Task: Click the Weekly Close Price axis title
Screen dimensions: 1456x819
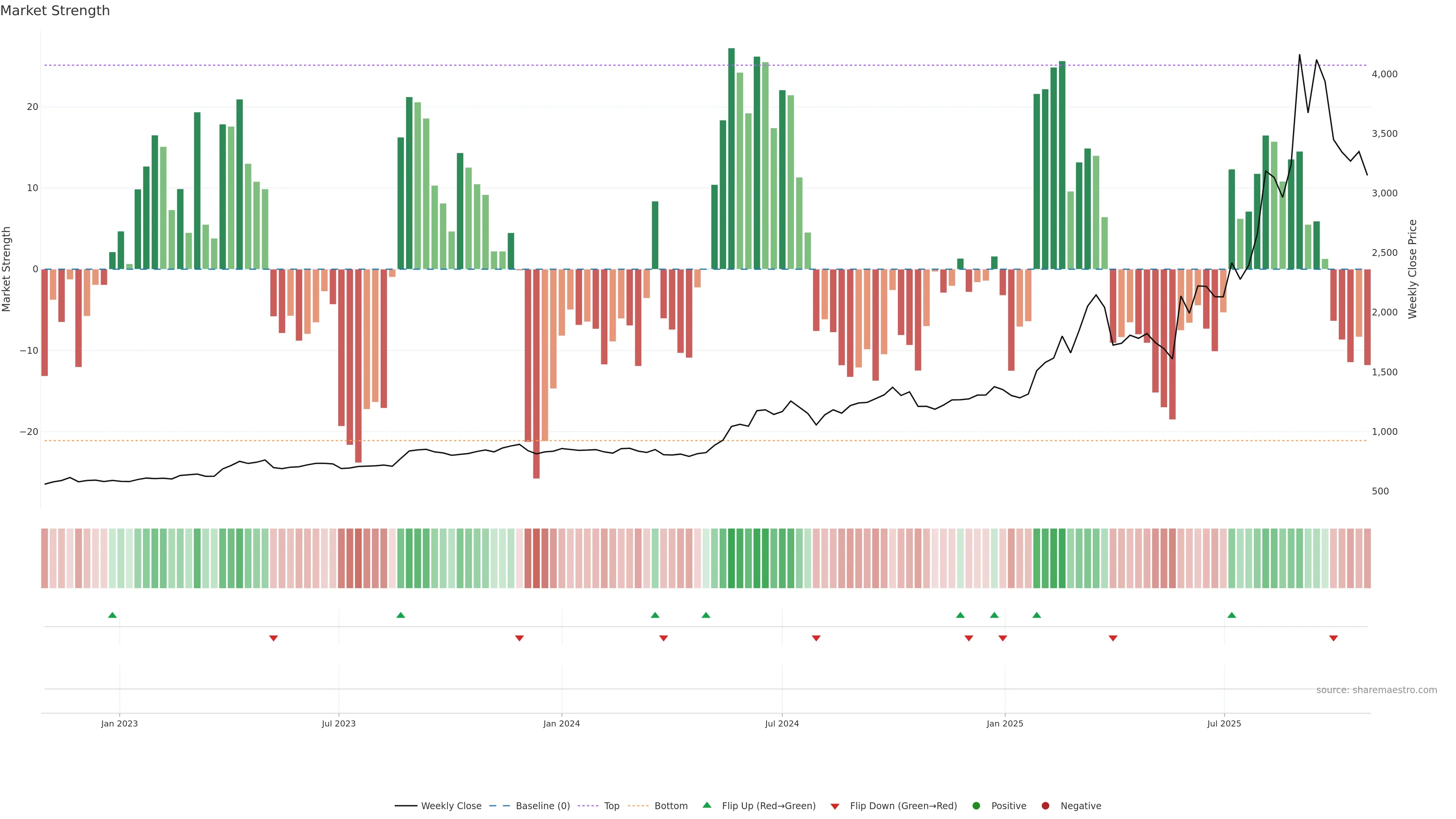Action: tap(1412, 269)
